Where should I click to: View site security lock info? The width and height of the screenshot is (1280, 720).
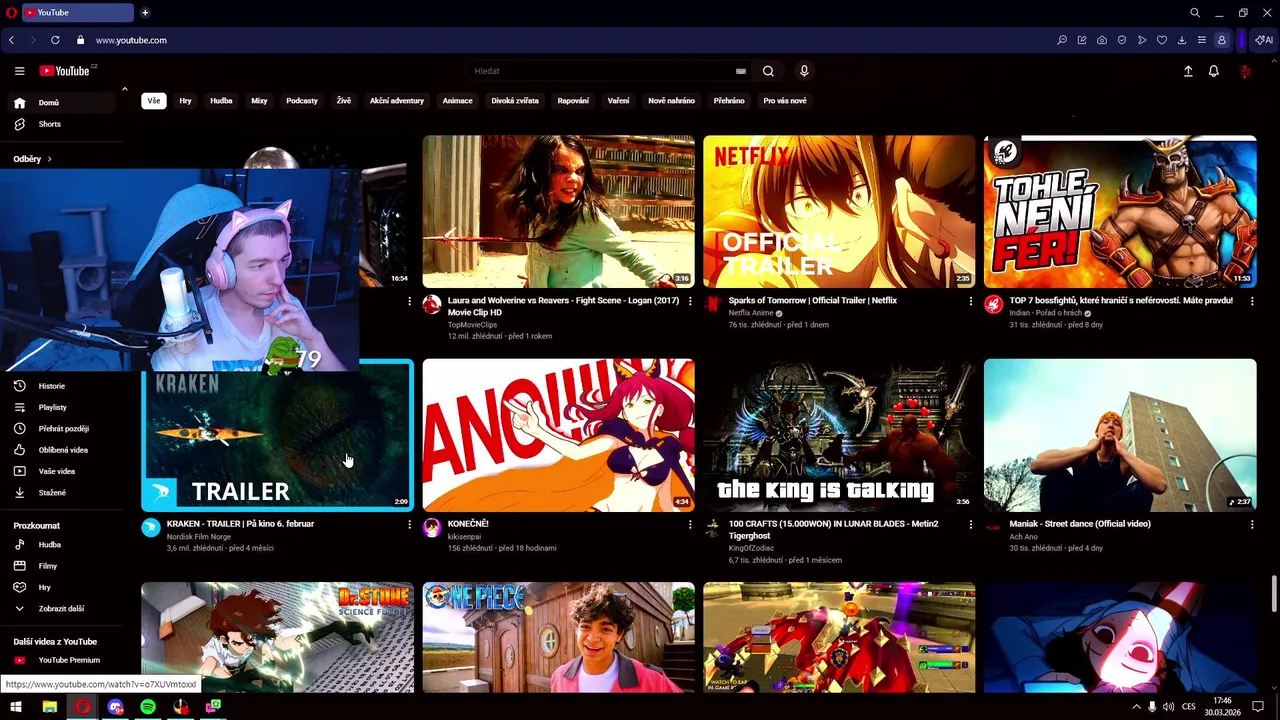[x=80, y=40]
